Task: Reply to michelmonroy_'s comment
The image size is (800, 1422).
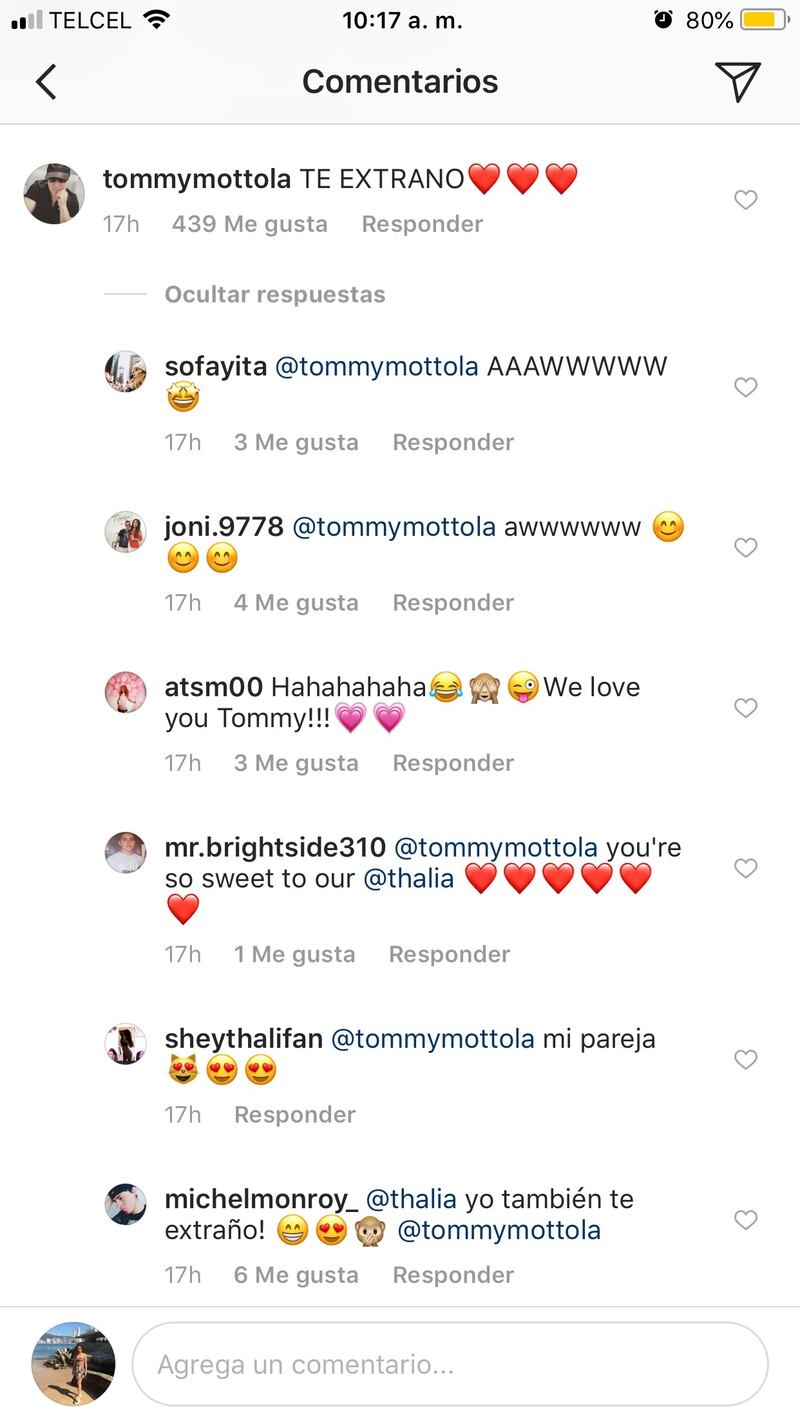Action: tap(453, 1275)
